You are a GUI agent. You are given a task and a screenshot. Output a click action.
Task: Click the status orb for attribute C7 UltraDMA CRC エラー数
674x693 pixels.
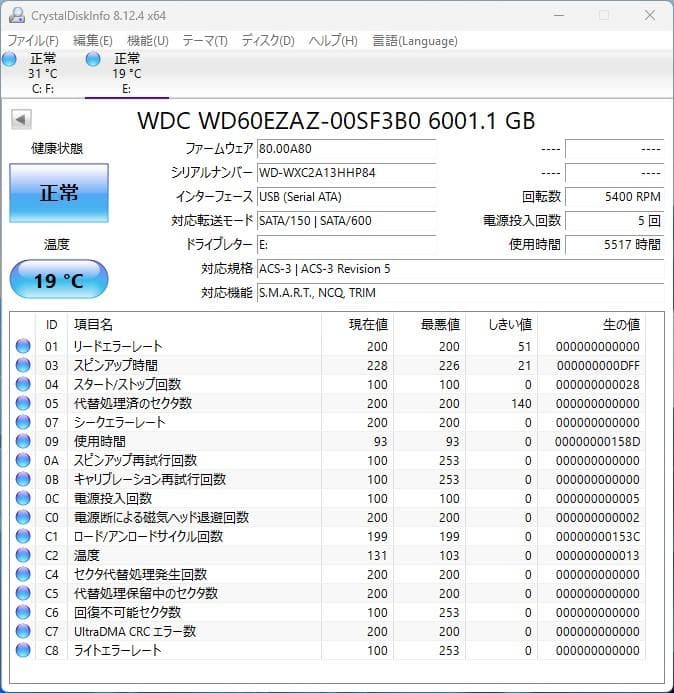pos(23,631)
